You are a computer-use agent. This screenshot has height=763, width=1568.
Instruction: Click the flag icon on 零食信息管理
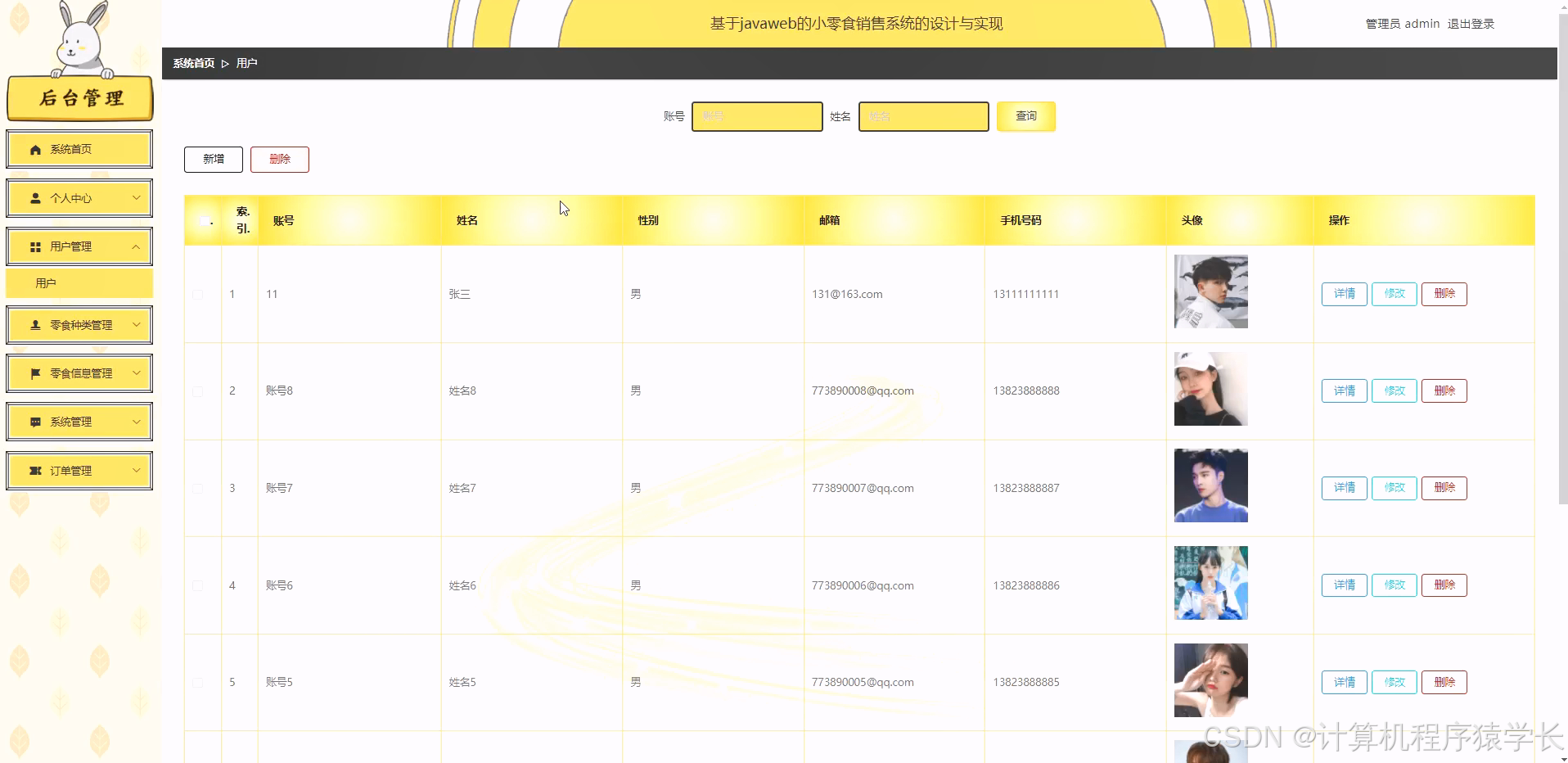[34, 373]
